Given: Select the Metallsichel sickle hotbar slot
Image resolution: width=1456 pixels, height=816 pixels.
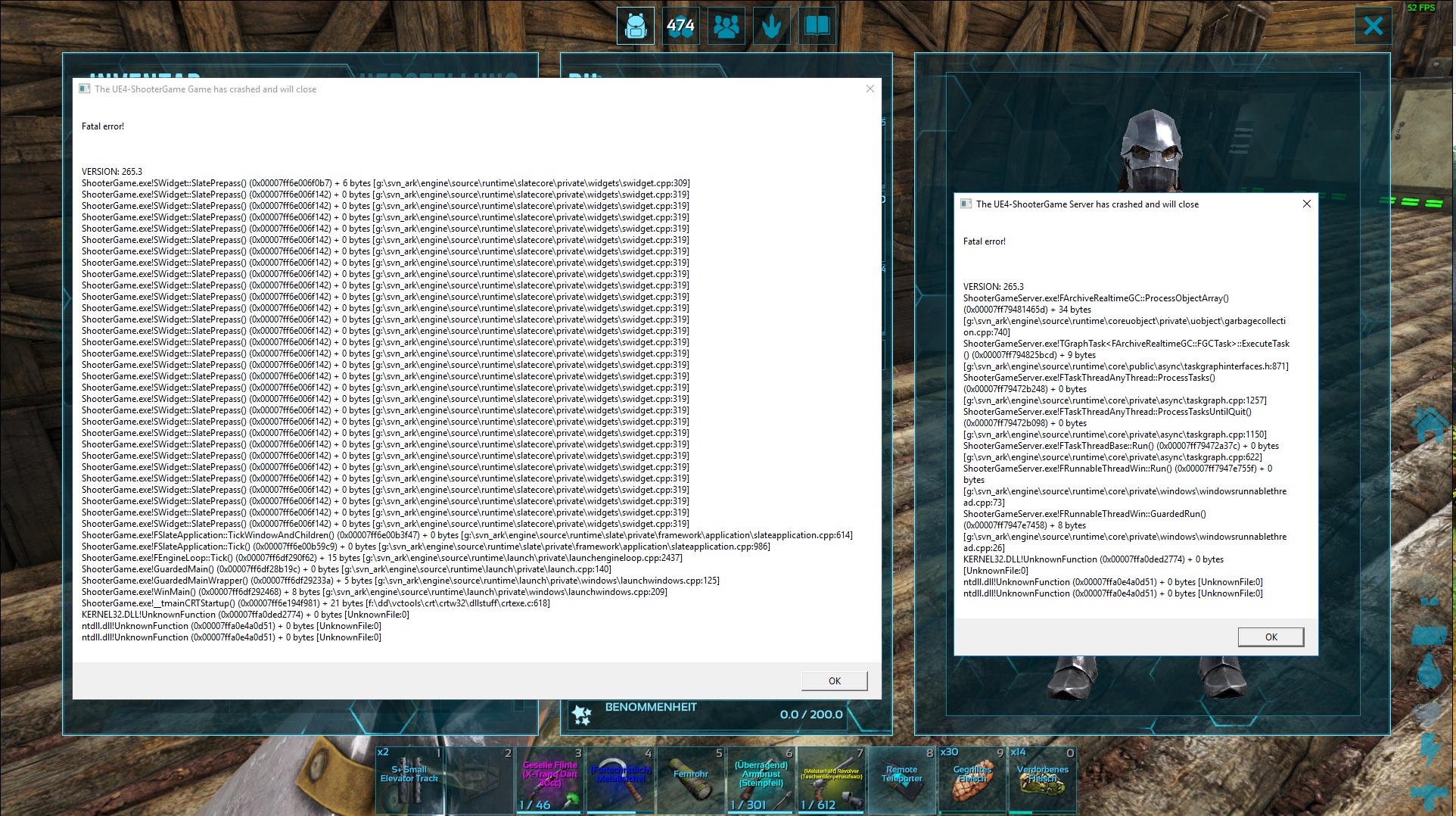Looking at the screenshot, I should point(621,780).
